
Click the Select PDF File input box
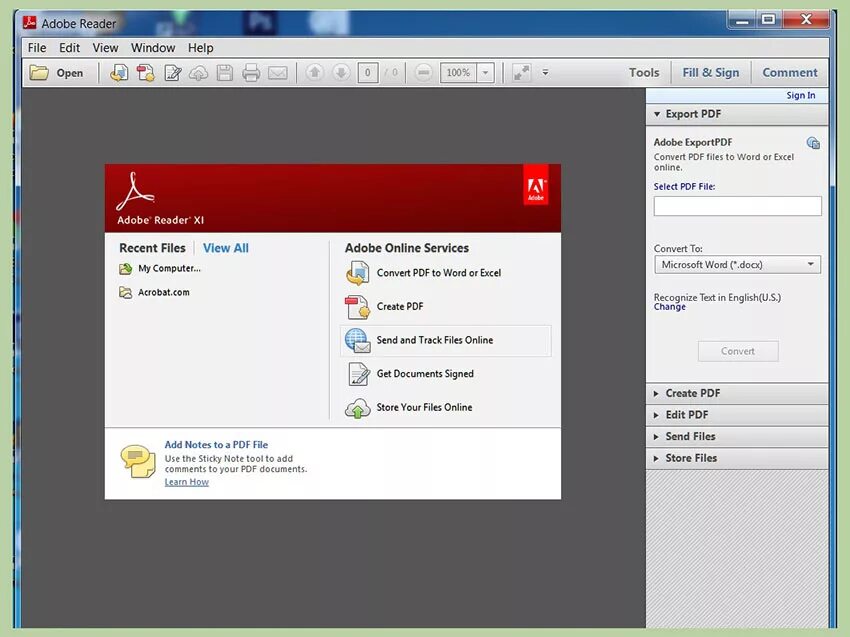click(x=737, y=206)
